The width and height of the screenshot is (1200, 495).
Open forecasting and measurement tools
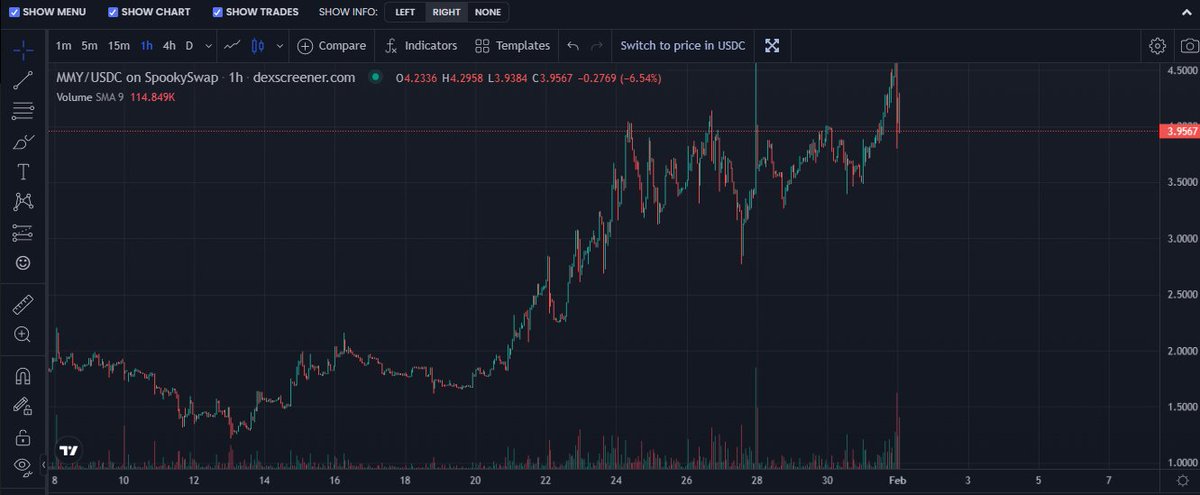click(22, 232)
